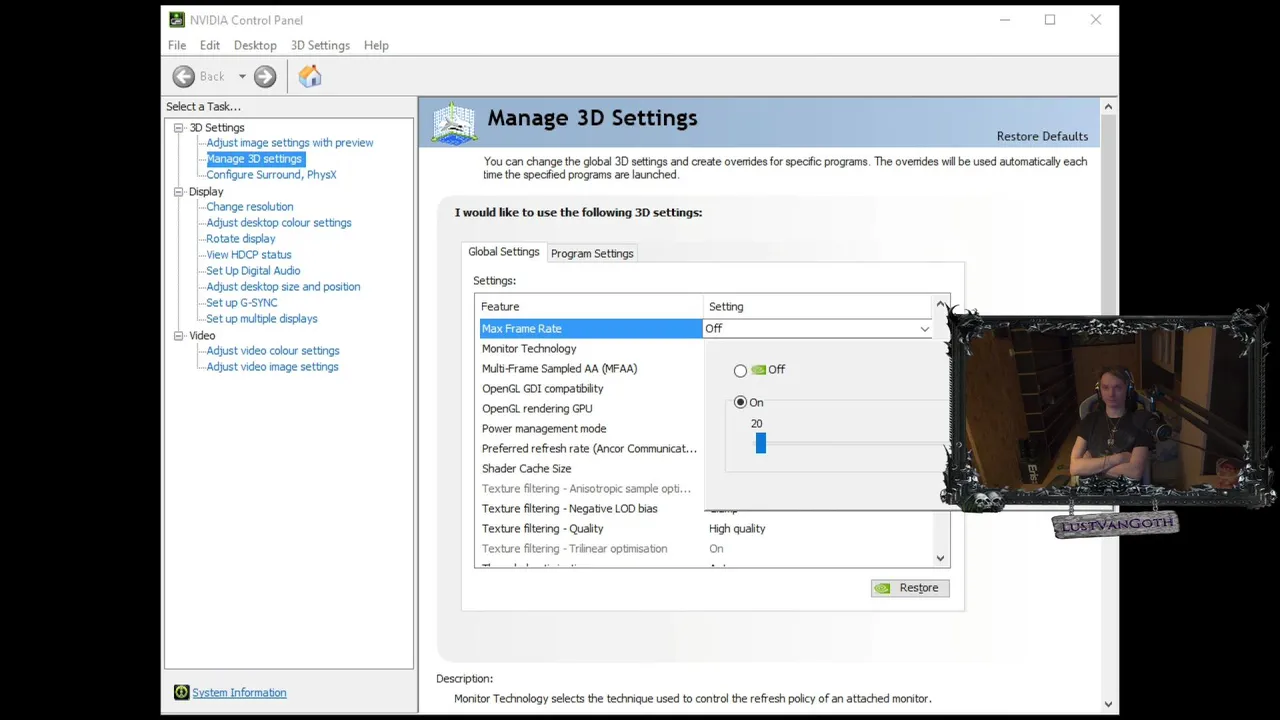This screenshot has height=720, width=1280.
Task: Select the Shader Cache Size row
Action: point(591,468)
